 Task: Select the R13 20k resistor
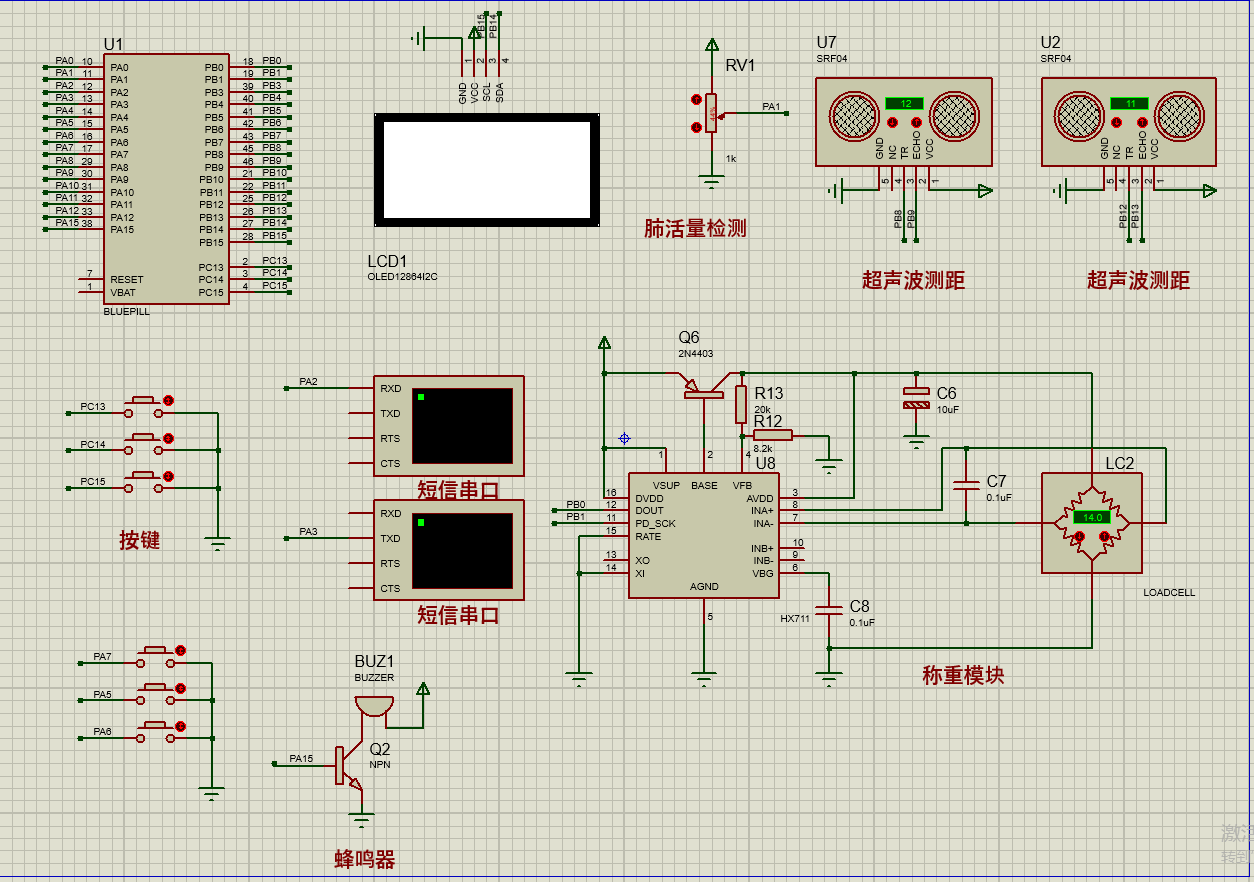pyautogui.click(x=741, y=404)
